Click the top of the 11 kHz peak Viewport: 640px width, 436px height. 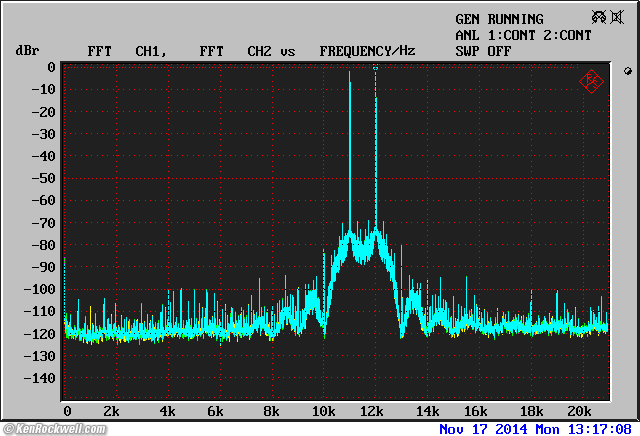[x=349, y=74]
